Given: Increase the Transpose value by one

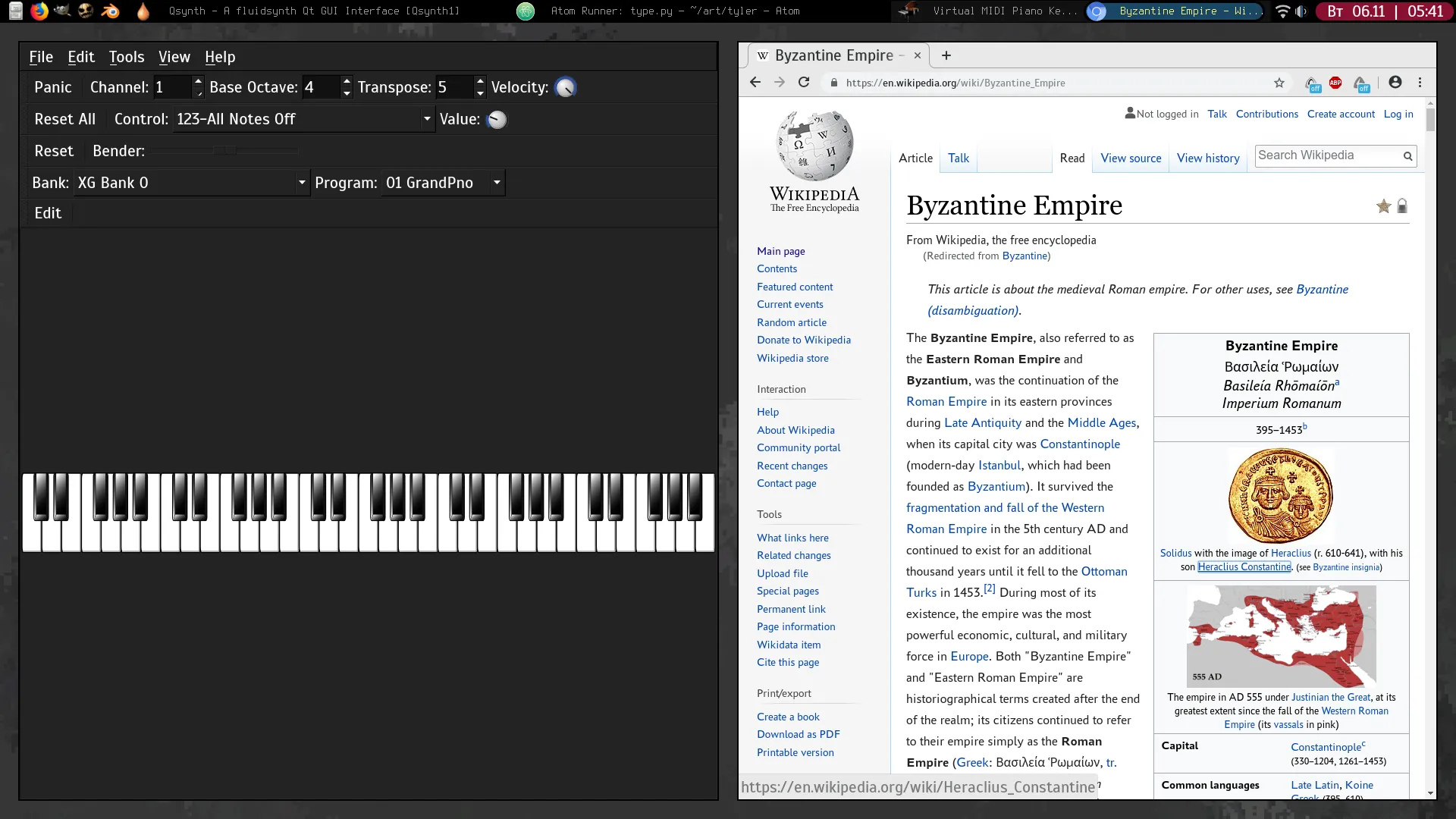Looking at the screenshot, I should coord(480,81).
